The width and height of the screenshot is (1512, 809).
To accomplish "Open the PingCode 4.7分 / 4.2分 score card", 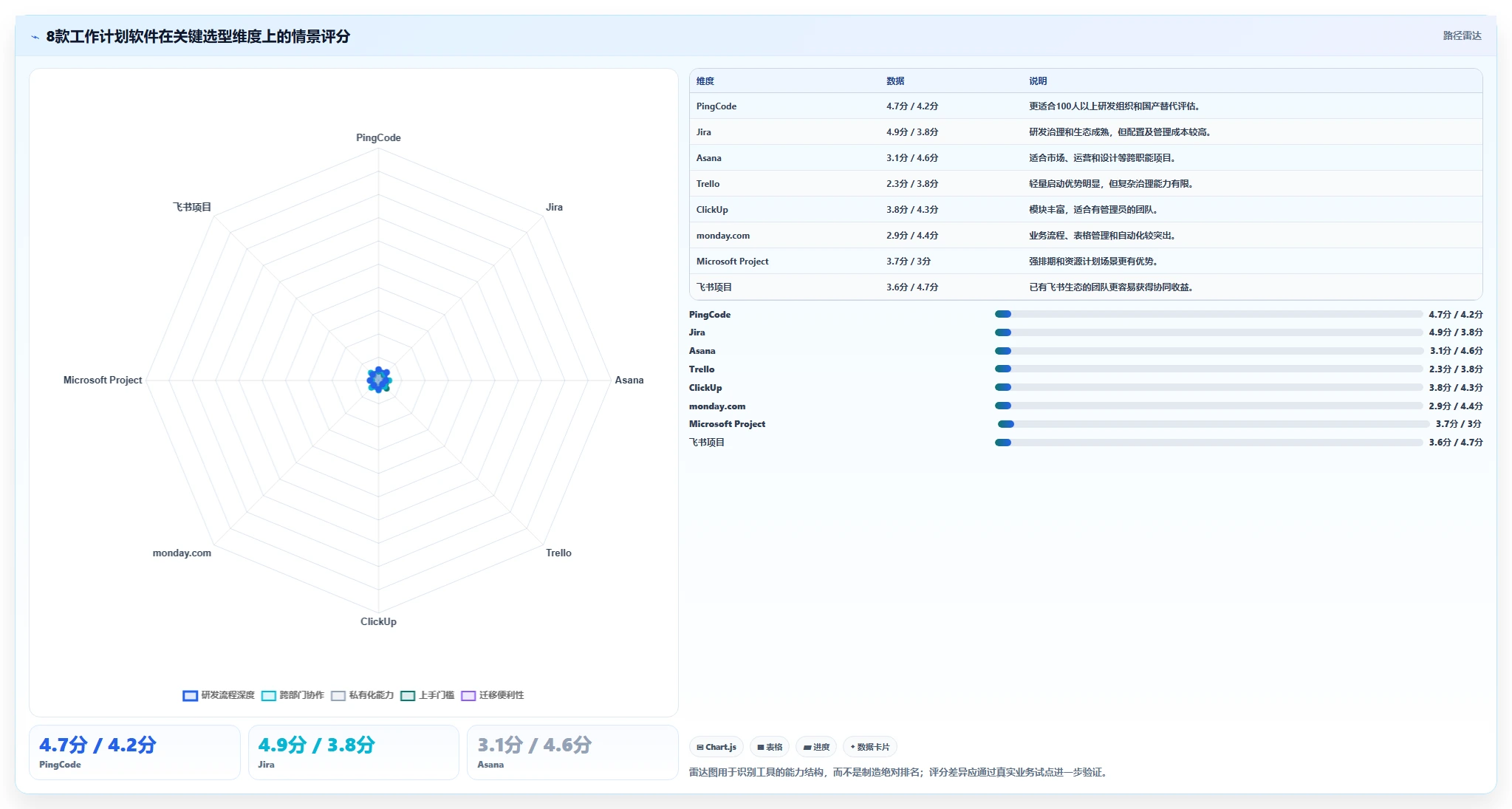I will (134, 752).
